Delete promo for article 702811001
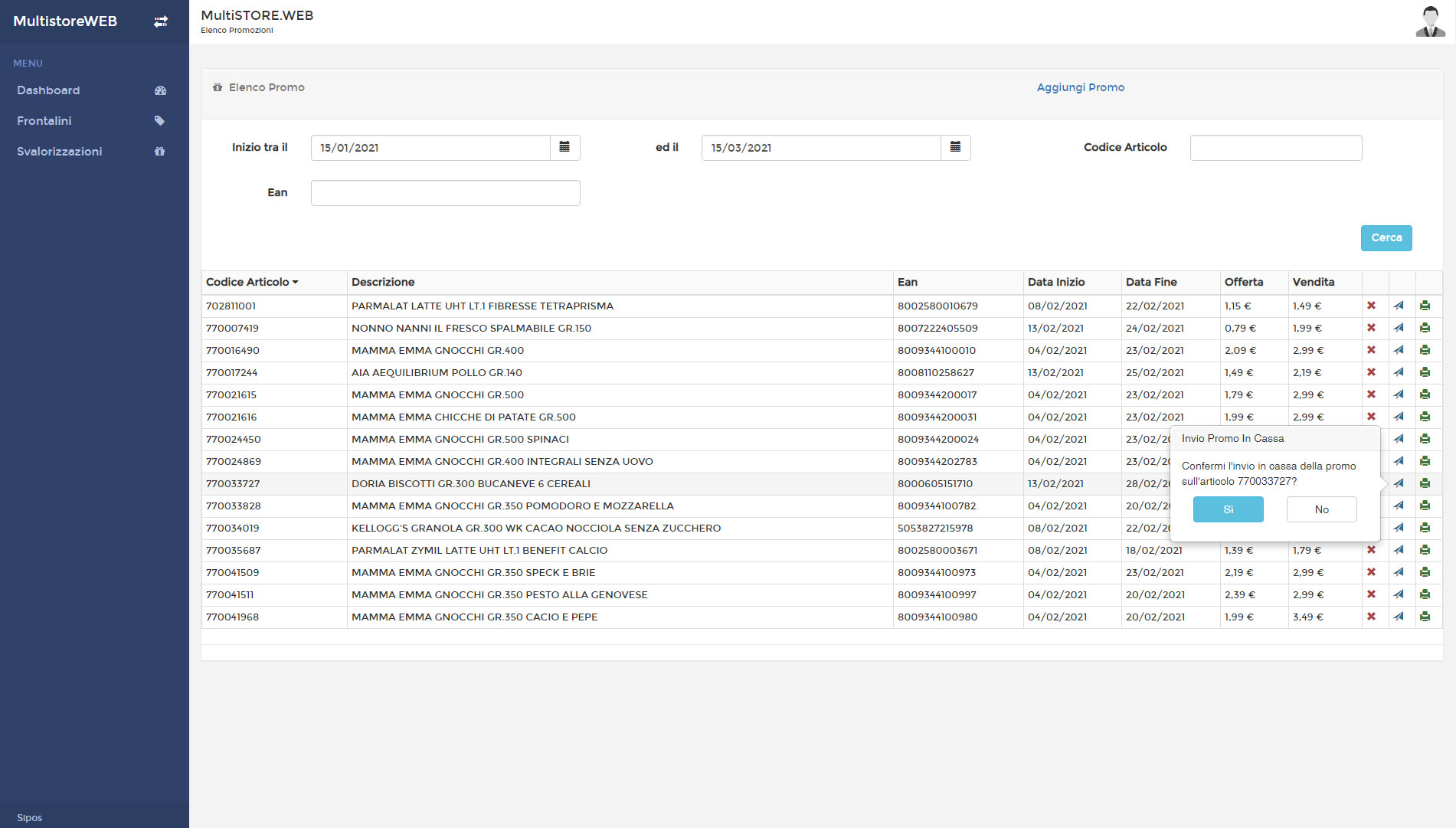Image resolution: width=1456 pixels, height=828 pixels. 1371,306
